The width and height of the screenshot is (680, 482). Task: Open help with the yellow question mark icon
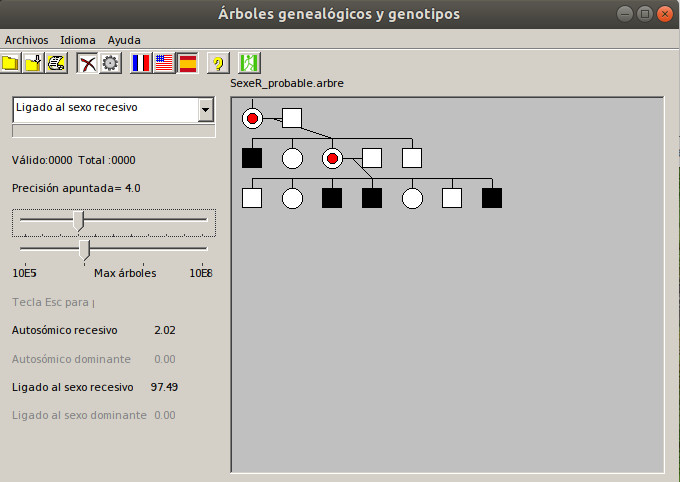click(x=217, y=63)
